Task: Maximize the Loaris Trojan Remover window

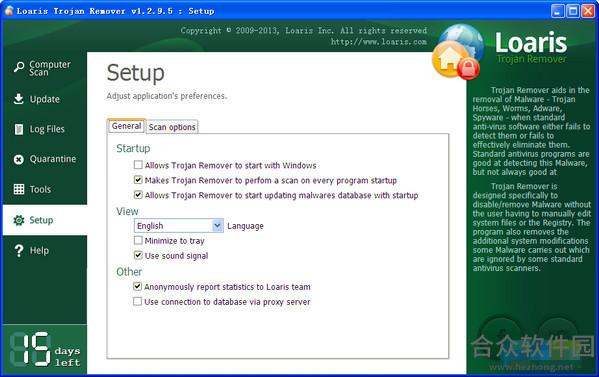Action: point(573,11)
